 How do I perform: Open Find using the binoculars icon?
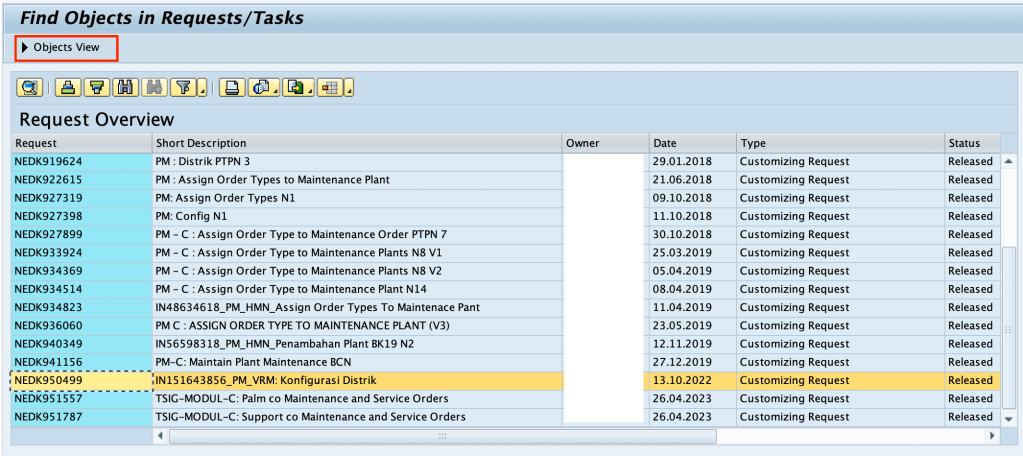126,88
